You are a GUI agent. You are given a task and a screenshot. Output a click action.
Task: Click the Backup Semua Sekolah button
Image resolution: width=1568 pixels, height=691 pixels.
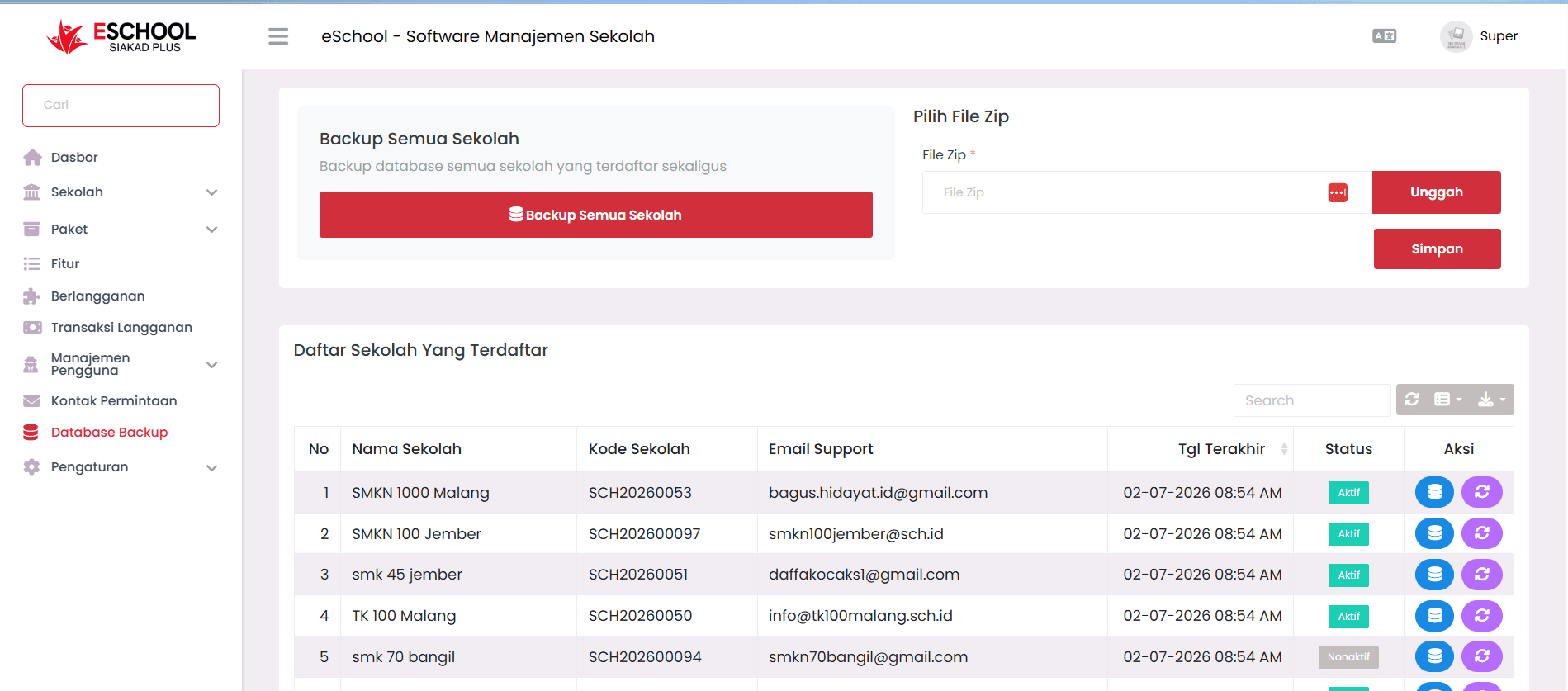click(x=596, y=215)
